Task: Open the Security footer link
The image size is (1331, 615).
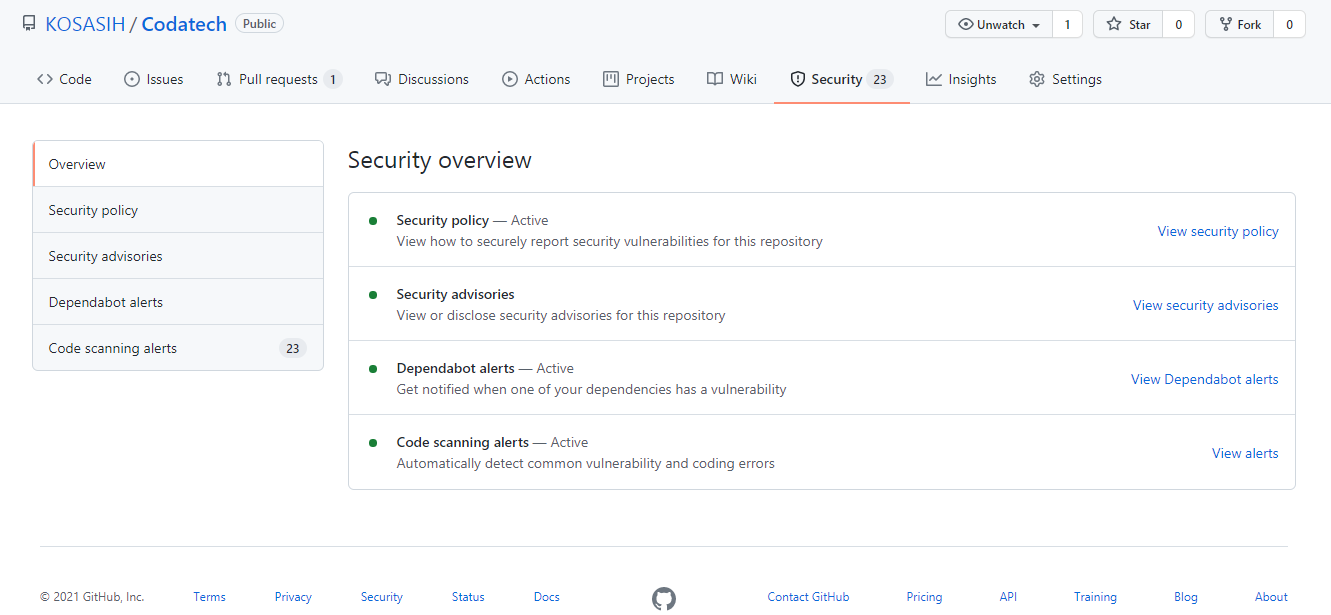Action: coord(381,597)
